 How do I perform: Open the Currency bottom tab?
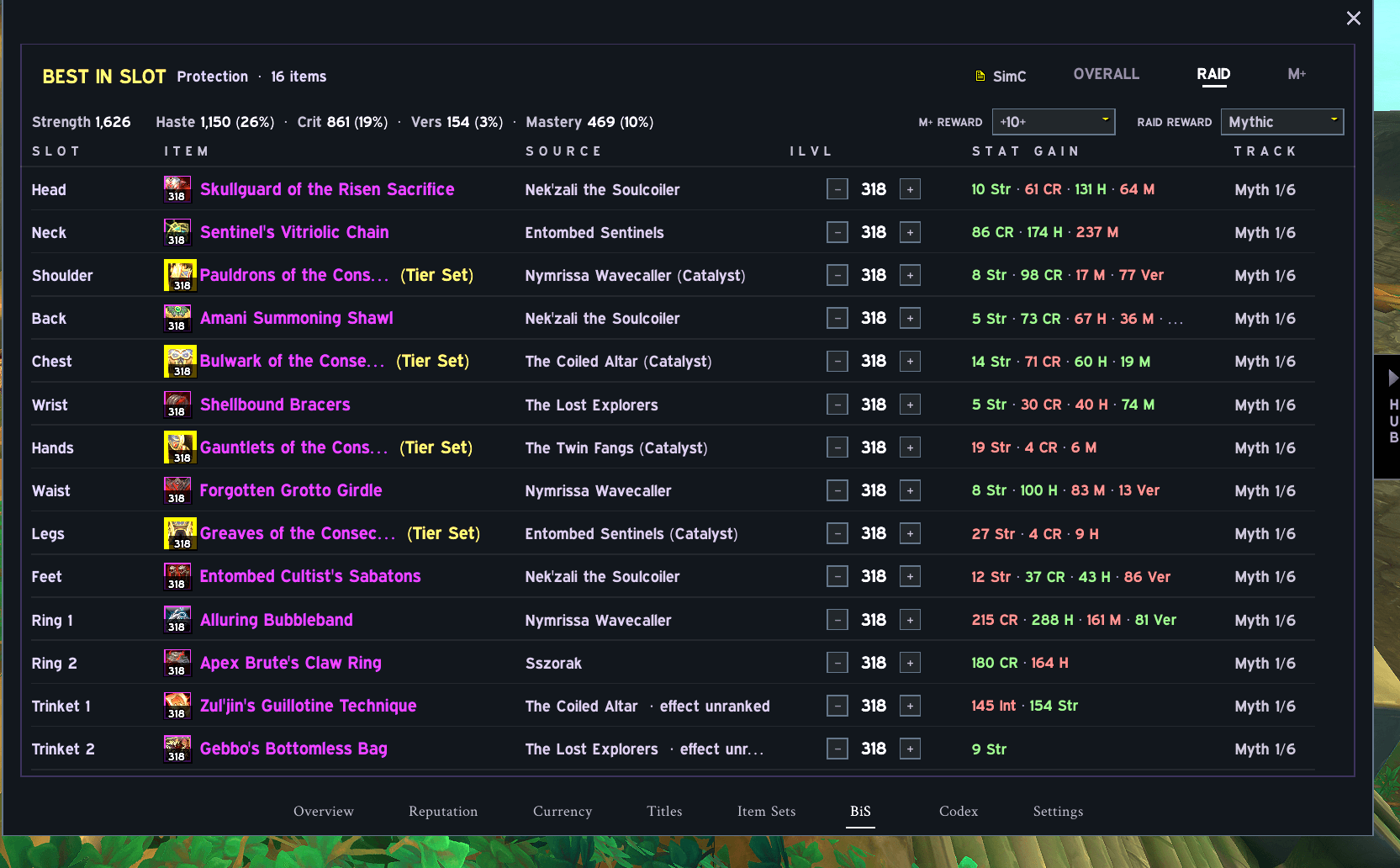point(563,811)
